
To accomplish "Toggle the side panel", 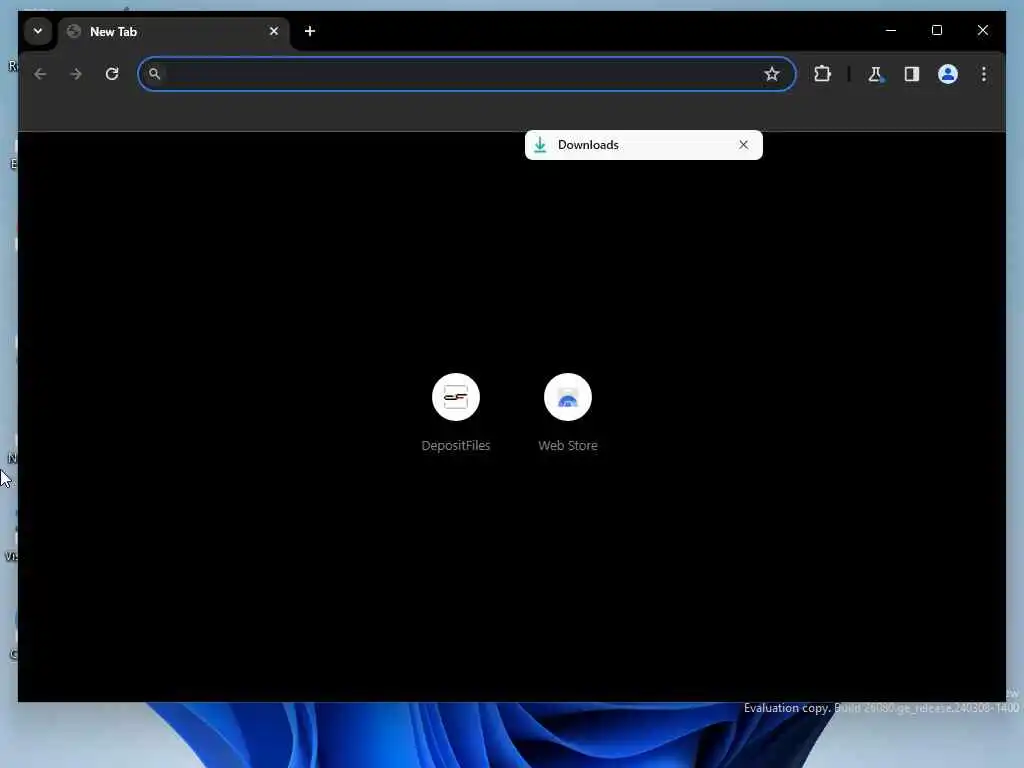I will click(912, 74).
